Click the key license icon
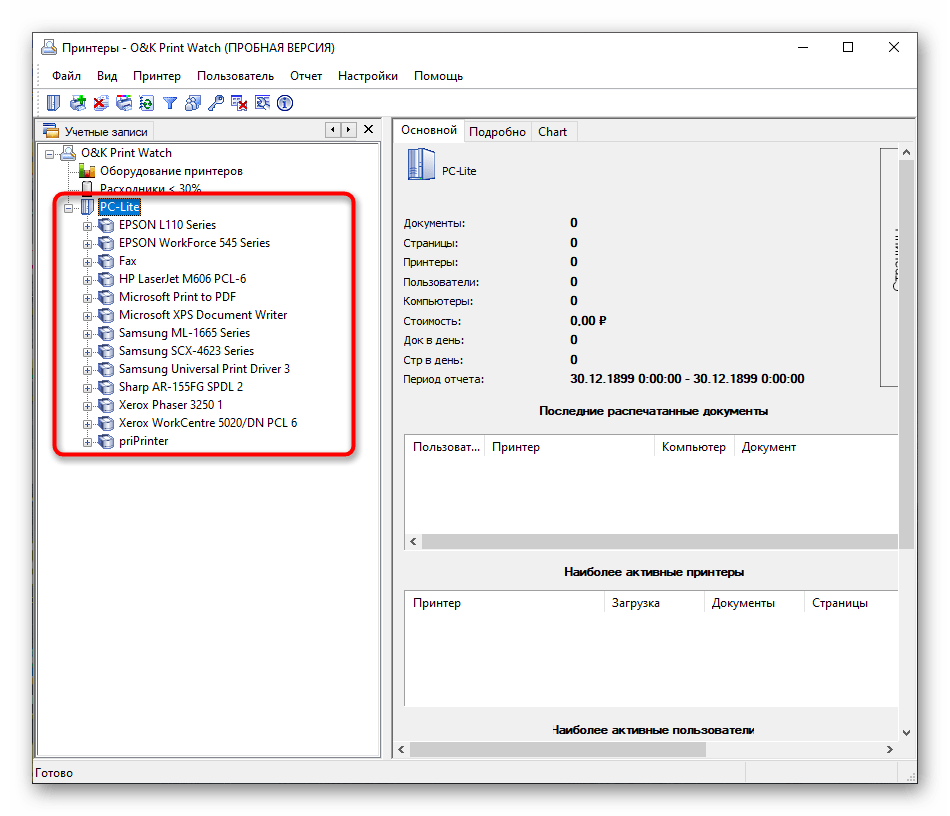Image resolution: width=950 pixels, height=816 pixels. (x=216, y=103)
